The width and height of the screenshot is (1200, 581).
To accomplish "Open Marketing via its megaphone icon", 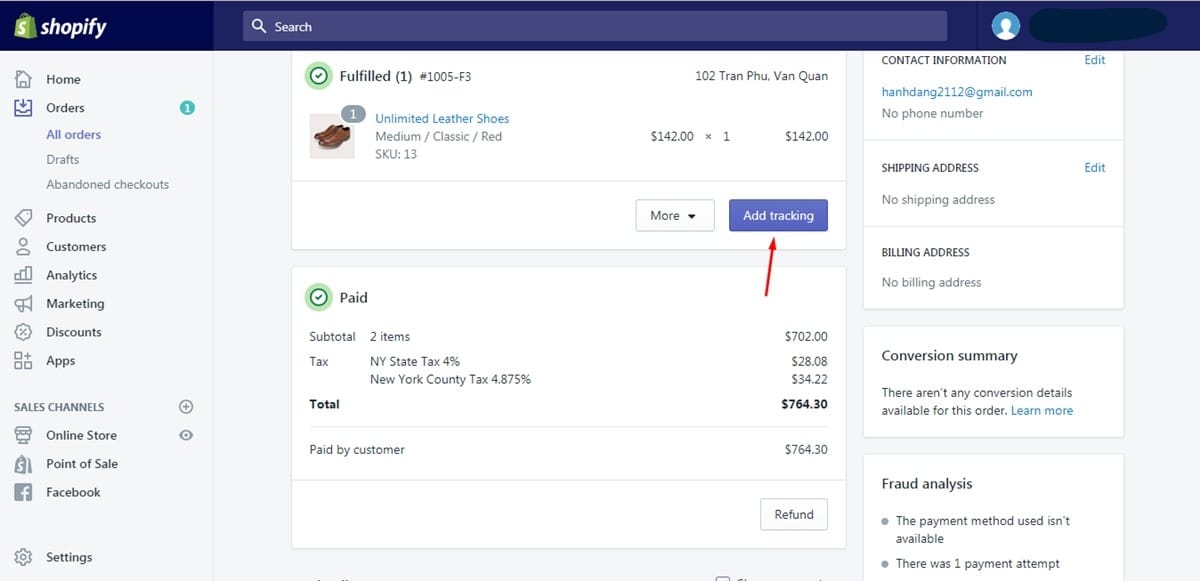I will pyautogui.click(x=25, y=303).
